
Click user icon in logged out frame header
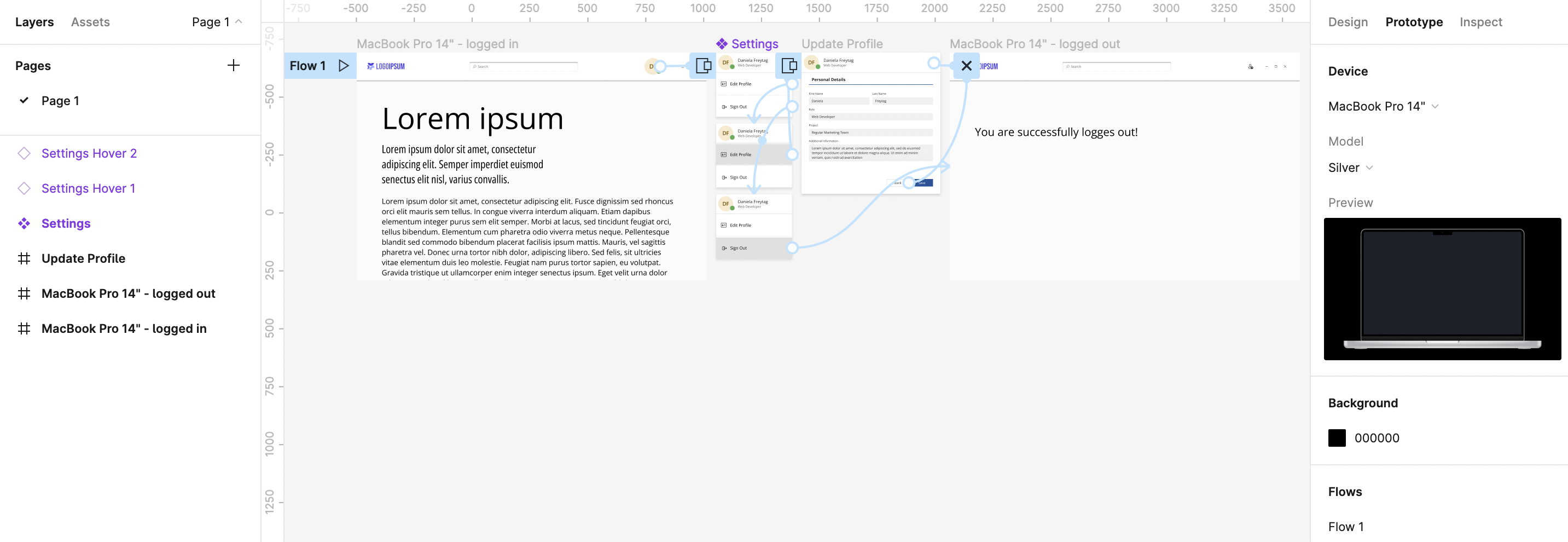1251,66
